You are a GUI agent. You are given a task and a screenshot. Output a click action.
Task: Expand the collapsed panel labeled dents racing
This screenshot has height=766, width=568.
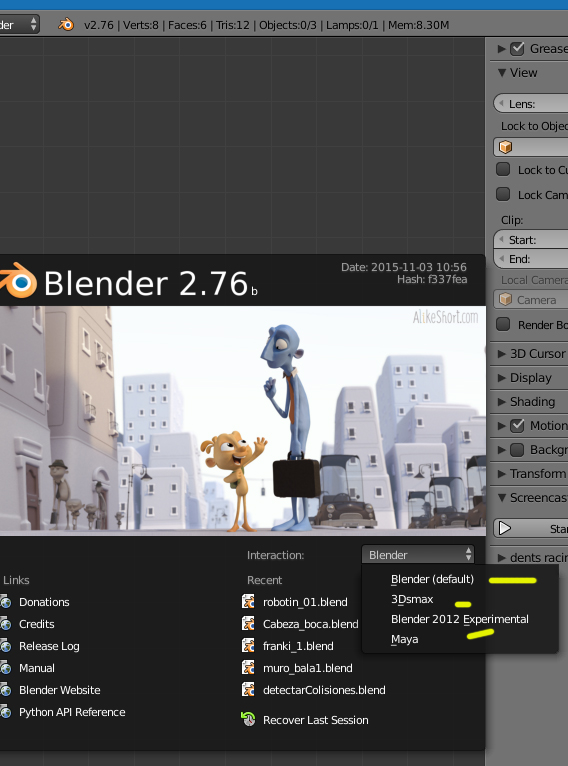click(502, 557)
